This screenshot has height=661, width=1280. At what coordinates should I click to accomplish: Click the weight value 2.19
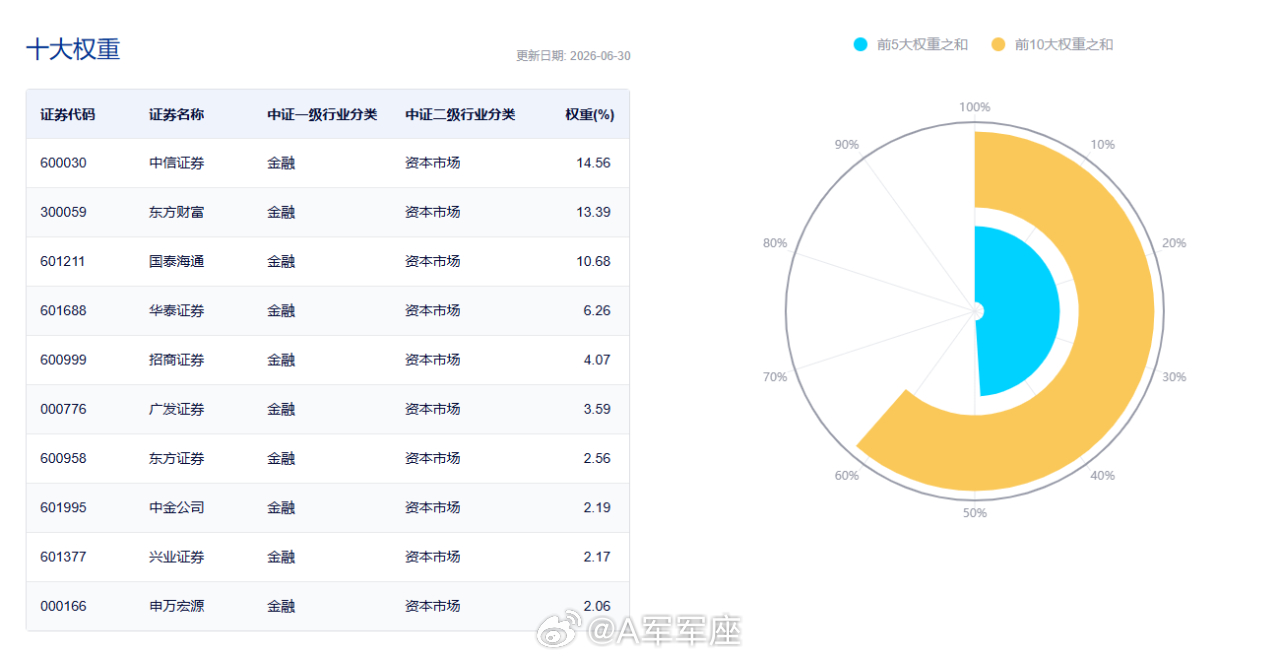coord(597,507)
